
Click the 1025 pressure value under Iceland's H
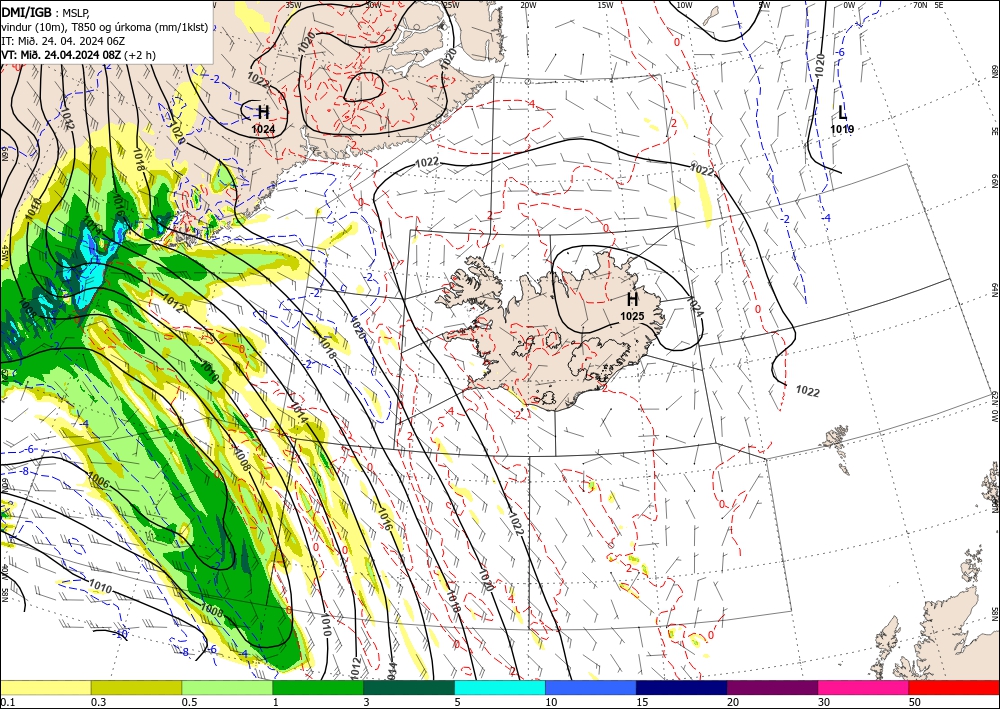[632, 316]
